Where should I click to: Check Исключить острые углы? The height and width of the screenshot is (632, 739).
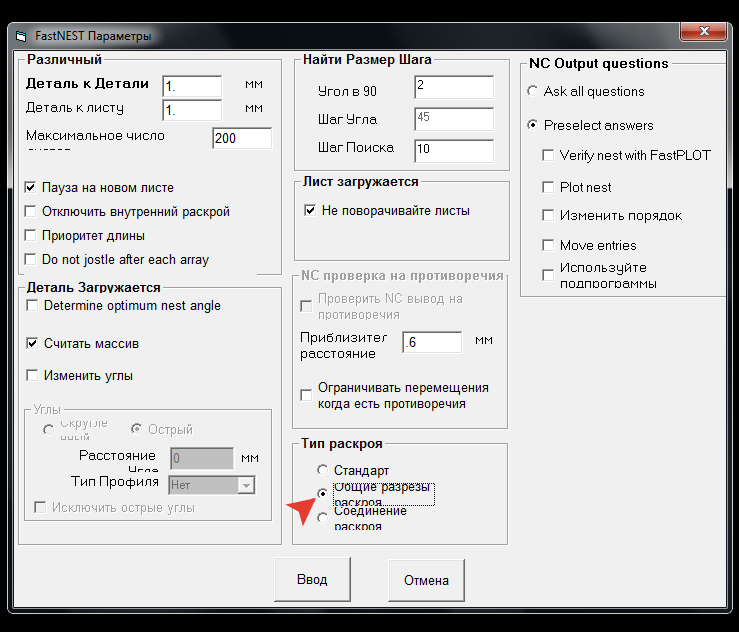[x=40, y=508]
